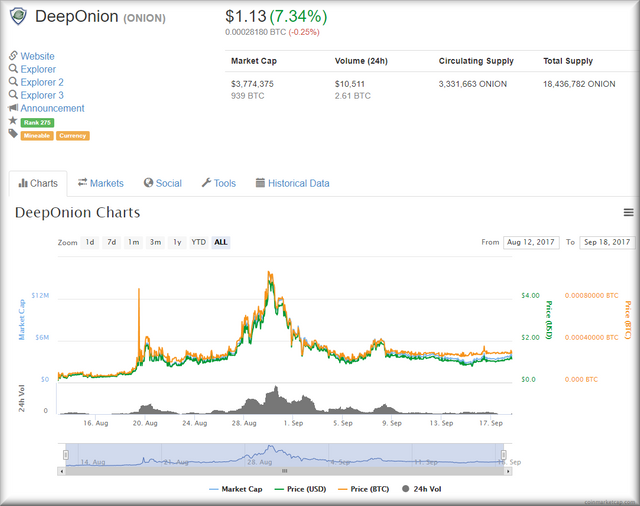
Task: Toggle the 24h Vol series in legend
Action: [x=422, y=489]
